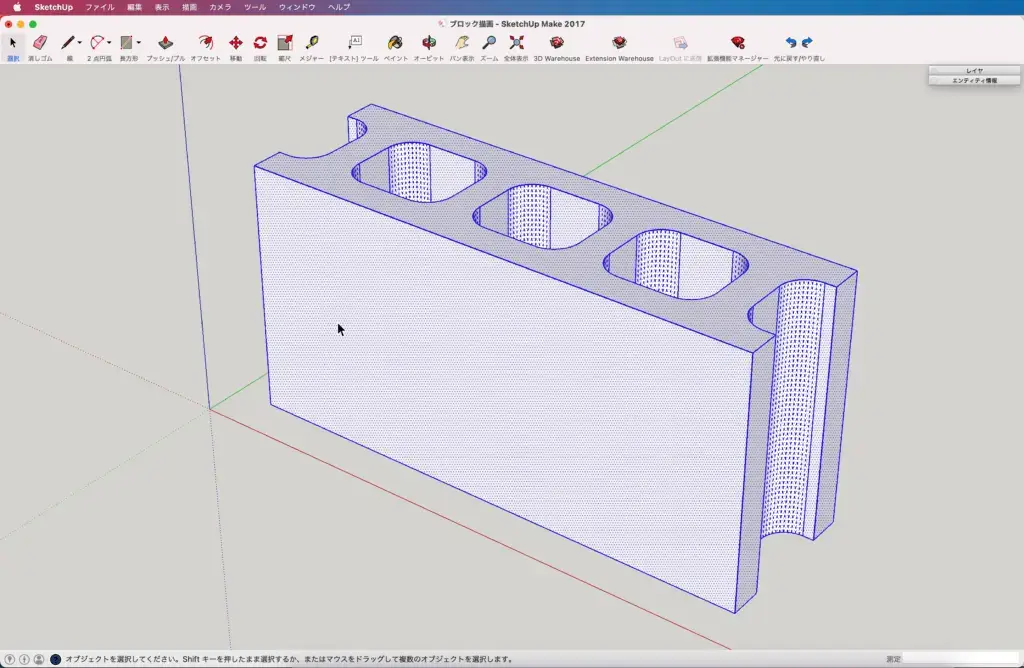The image size is (1024, 668).
Task: Expand the Line tool variants arrow
Action: tap(80, 43)
